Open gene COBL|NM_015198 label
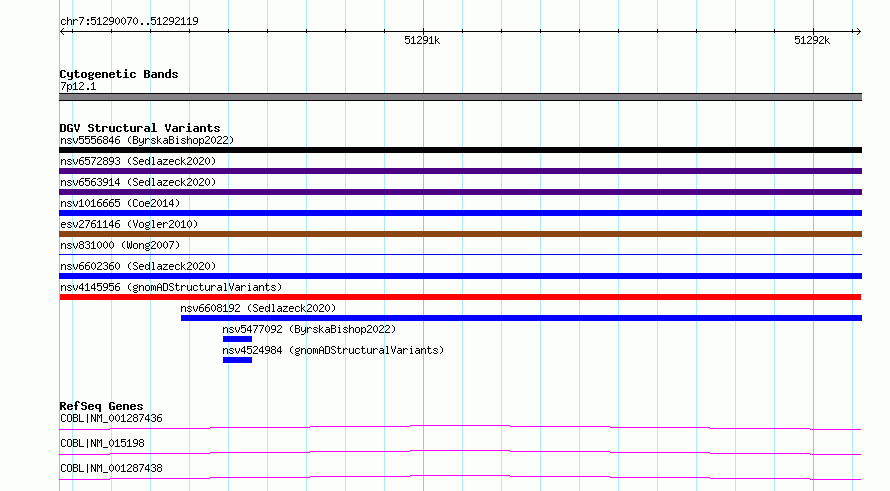The image size is (890, 491). [x=102, y=443]
